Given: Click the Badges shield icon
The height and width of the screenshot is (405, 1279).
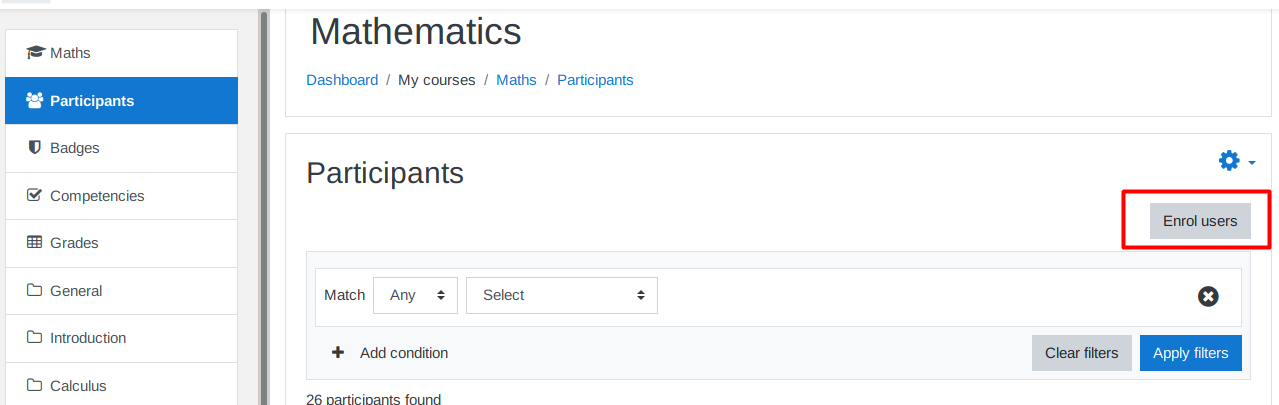Looking at the screenshot, I should pyautogui.click(x=35, y=148).
